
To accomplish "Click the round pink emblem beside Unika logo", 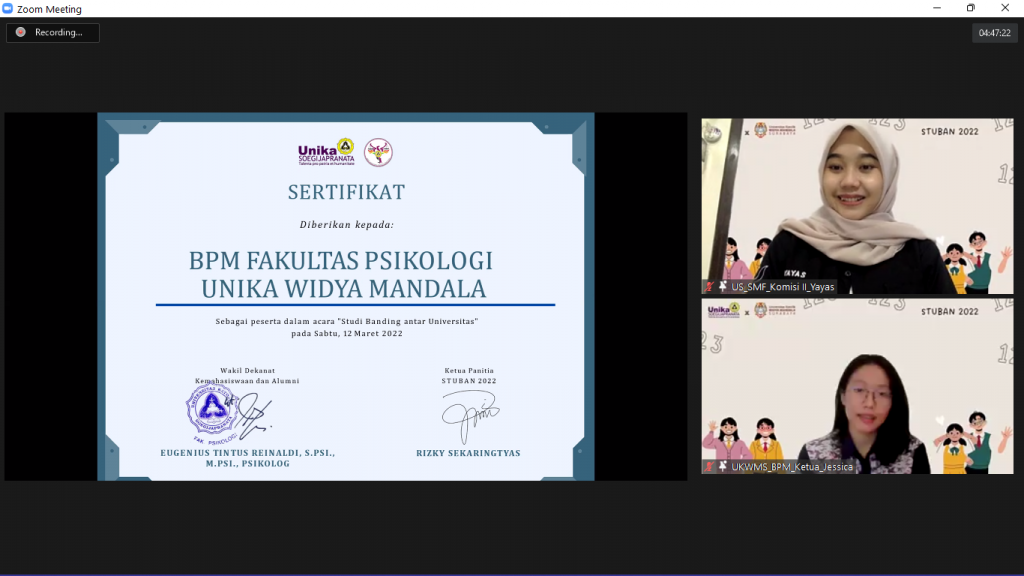I will [x=378, y=152].
